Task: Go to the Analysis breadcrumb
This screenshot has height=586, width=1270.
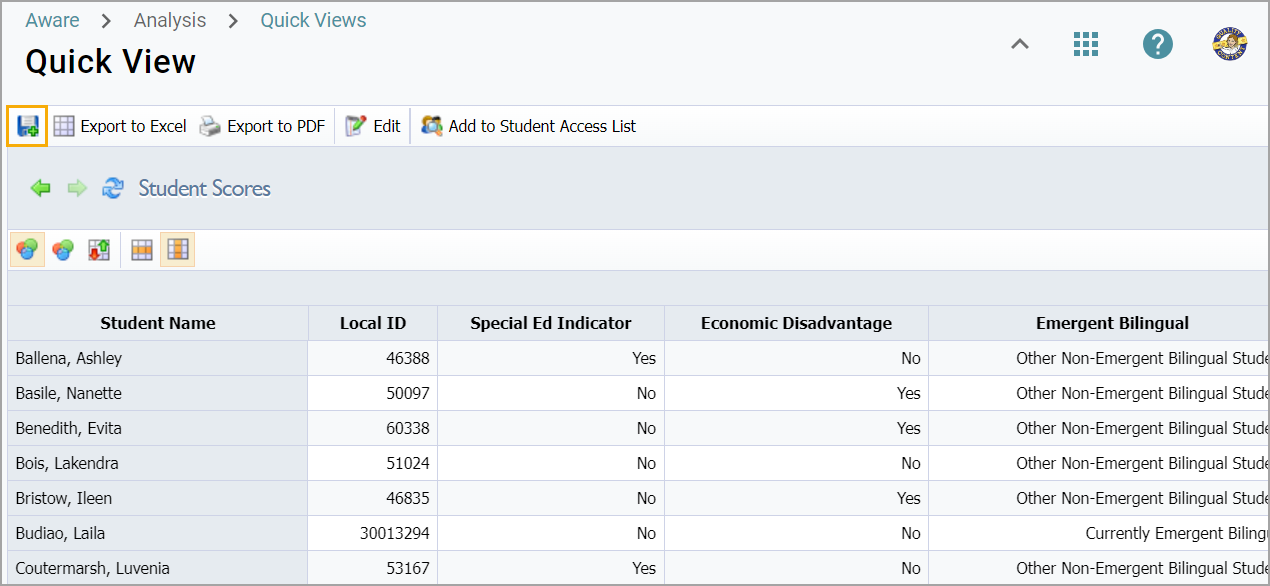Action: tap(170, 20)
